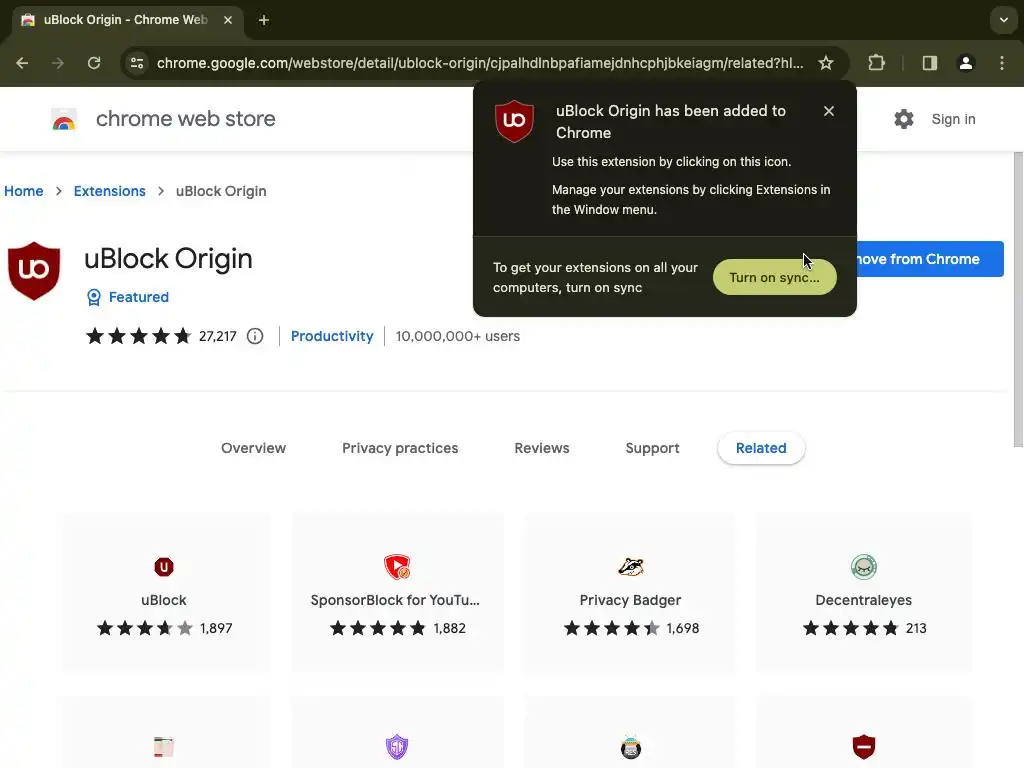Close the uBlock Origin browser tab
This screenshot has height=768, width=1024.
pos(228,20)
